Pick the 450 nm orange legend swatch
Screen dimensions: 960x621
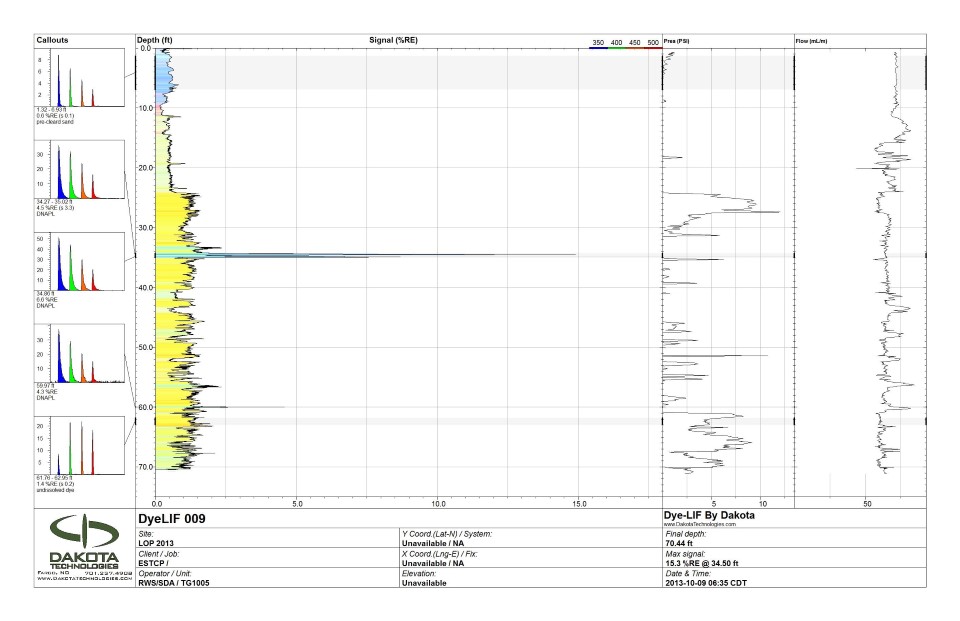pos(635,49)
